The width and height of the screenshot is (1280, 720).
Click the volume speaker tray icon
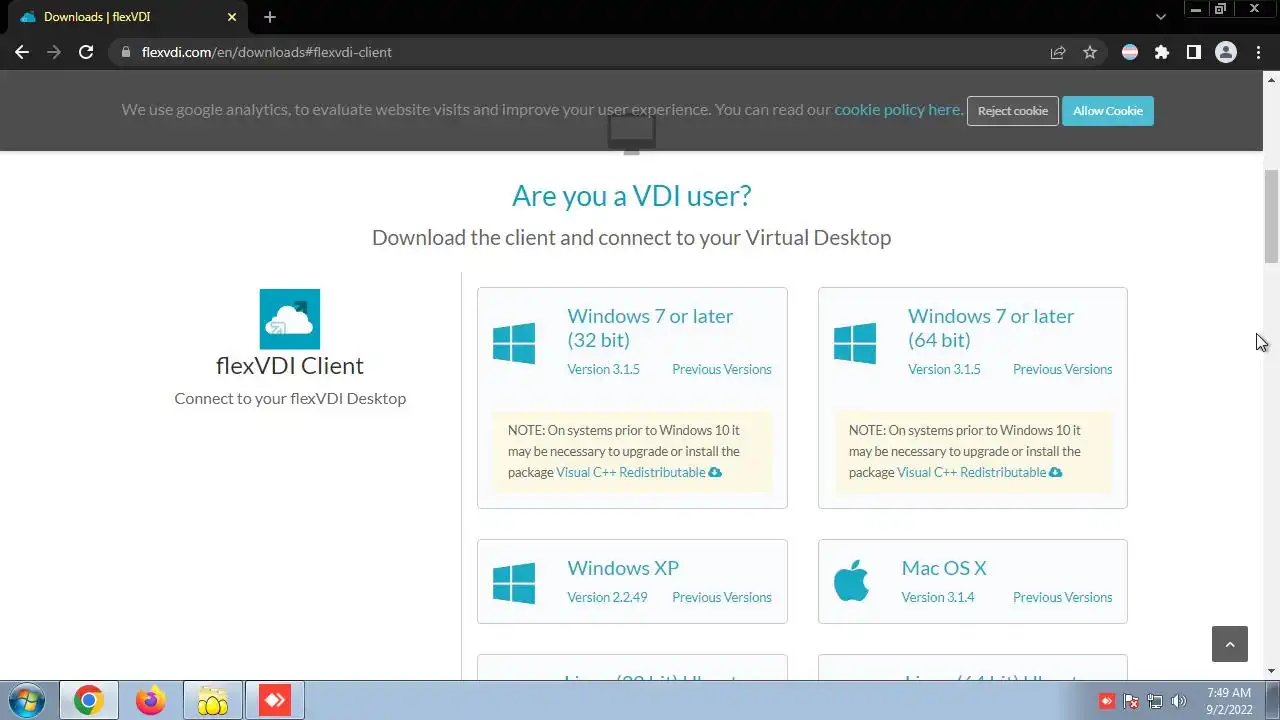coord(1179,701)
